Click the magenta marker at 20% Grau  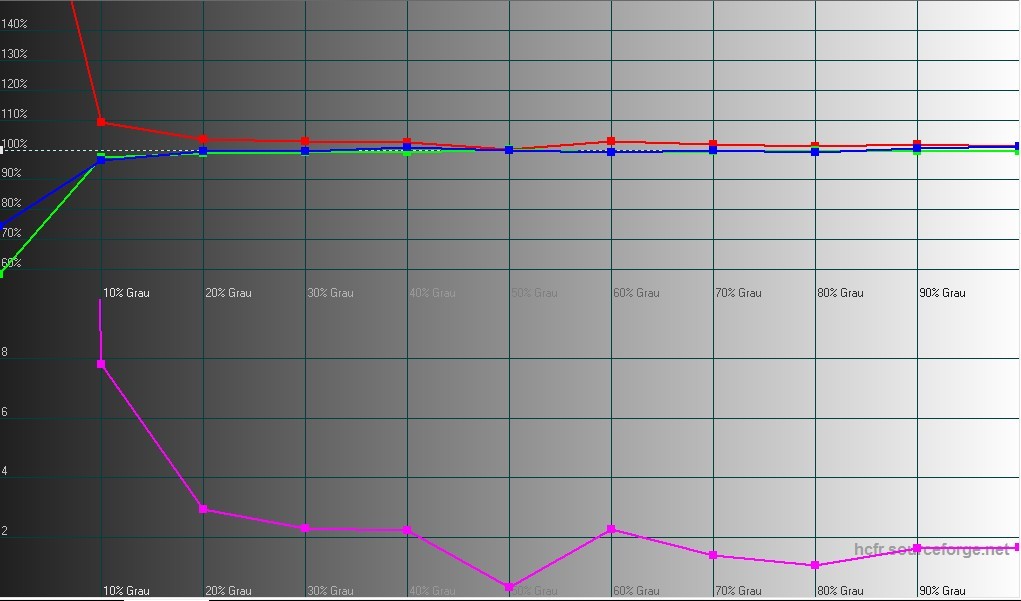click(203, 510)
